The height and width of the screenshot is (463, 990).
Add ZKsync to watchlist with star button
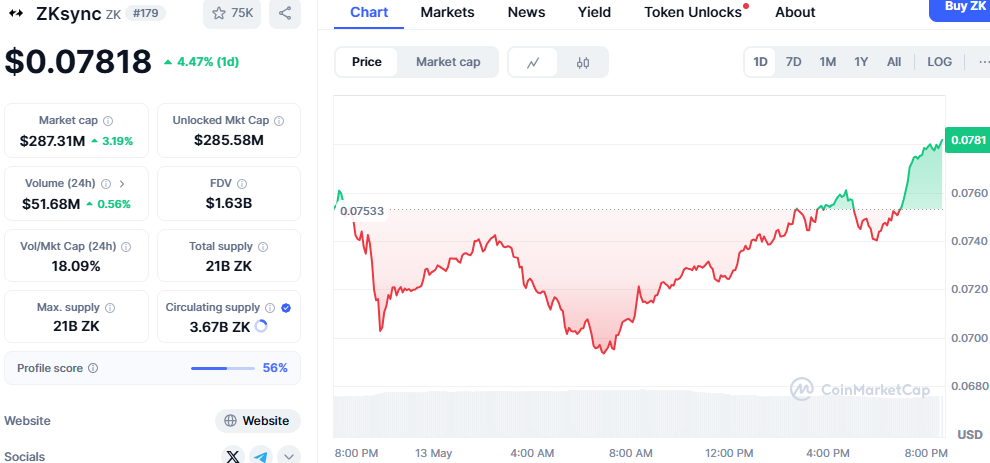[x=232, y=13]
